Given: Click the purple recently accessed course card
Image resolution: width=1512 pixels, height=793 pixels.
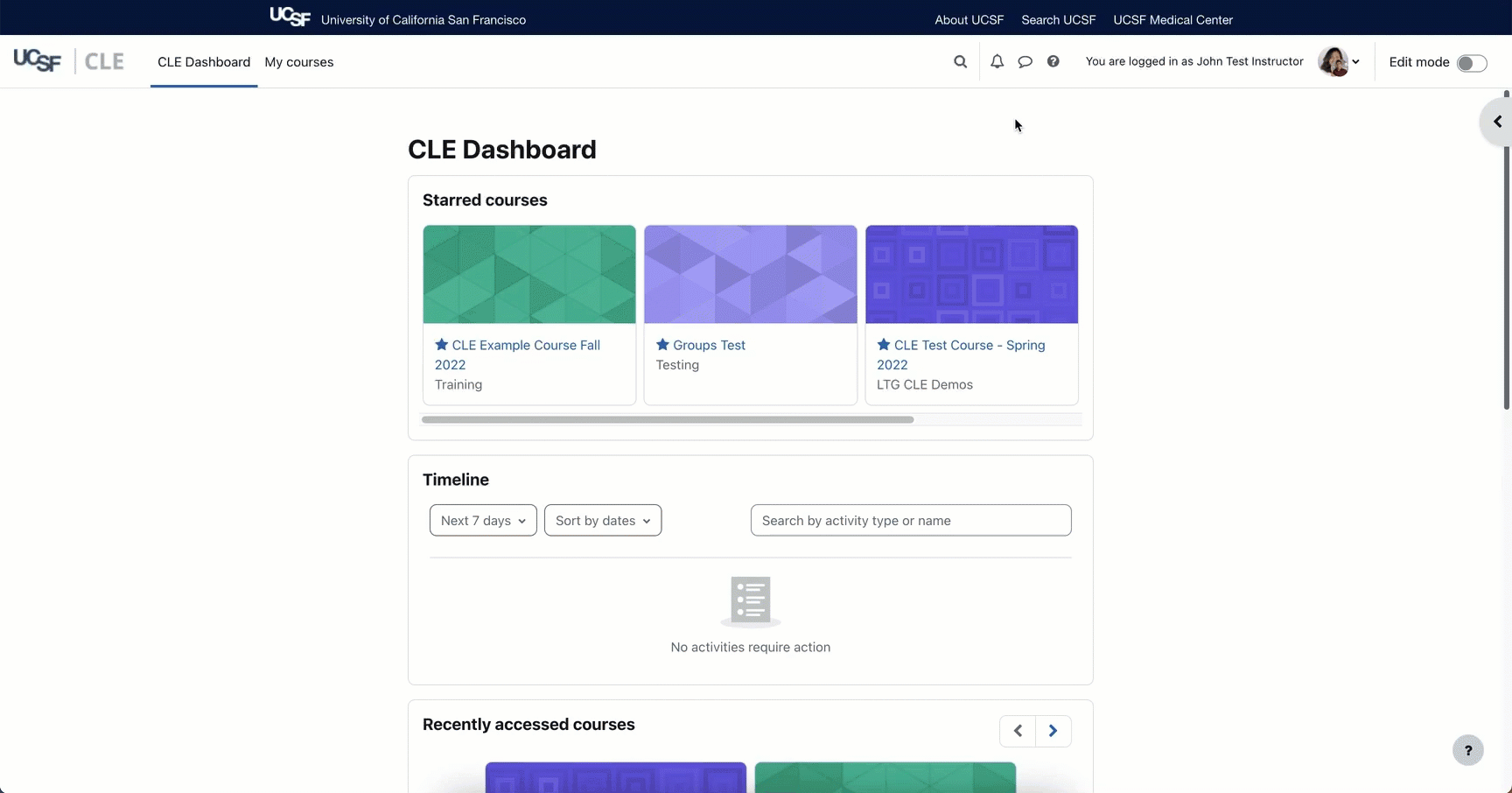Looking at the screenshot, I should point(616,777).
